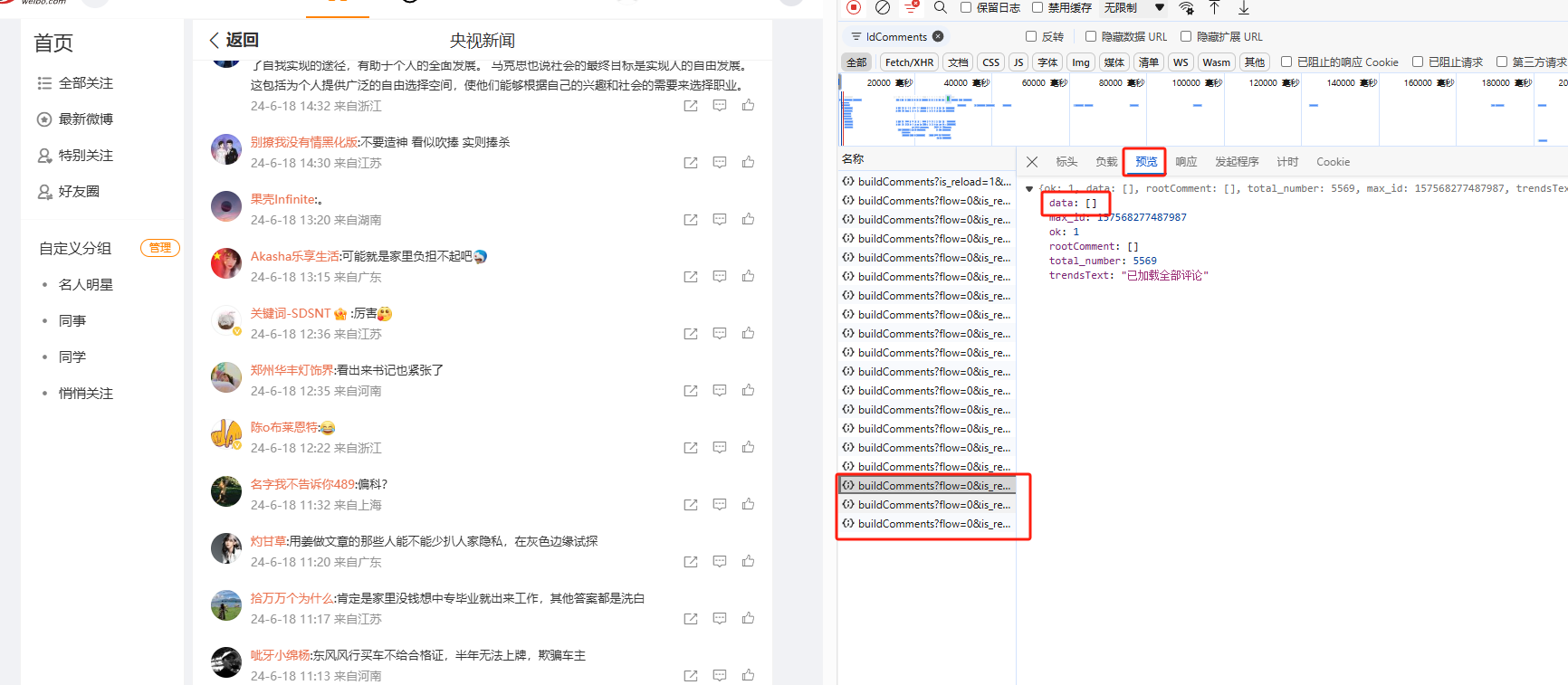Click inside the ldComments filter field
This screenshot has height=685, width=1568.
coord(897,36)
